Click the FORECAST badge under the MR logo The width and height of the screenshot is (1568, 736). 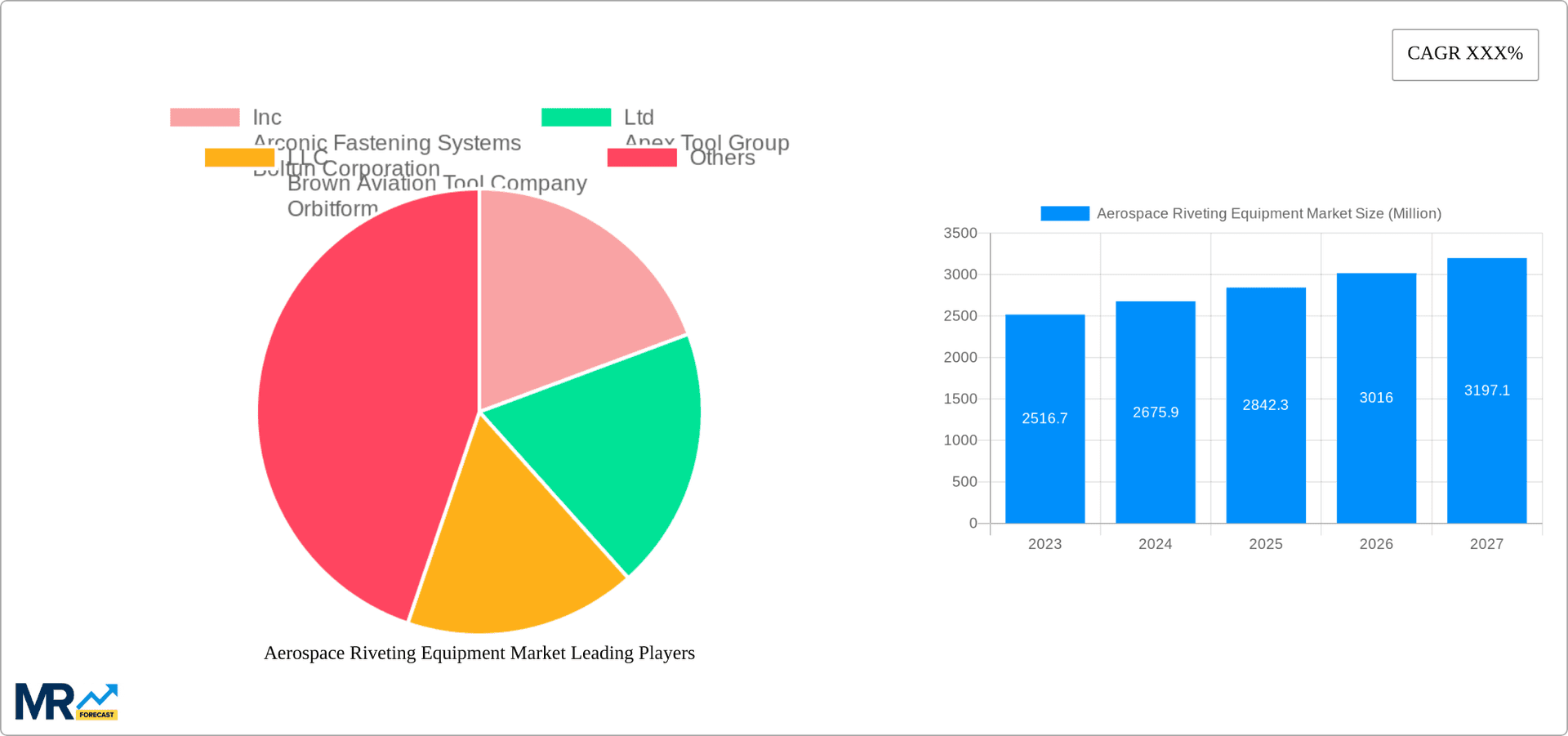click(x=98, y=713)
